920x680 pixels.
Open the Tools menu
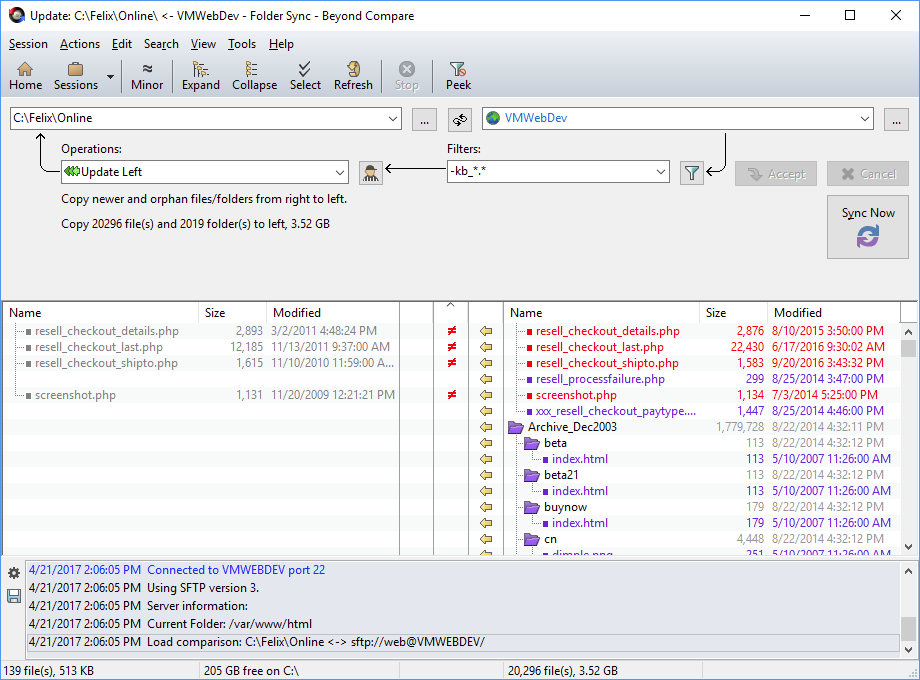[242, 44]
